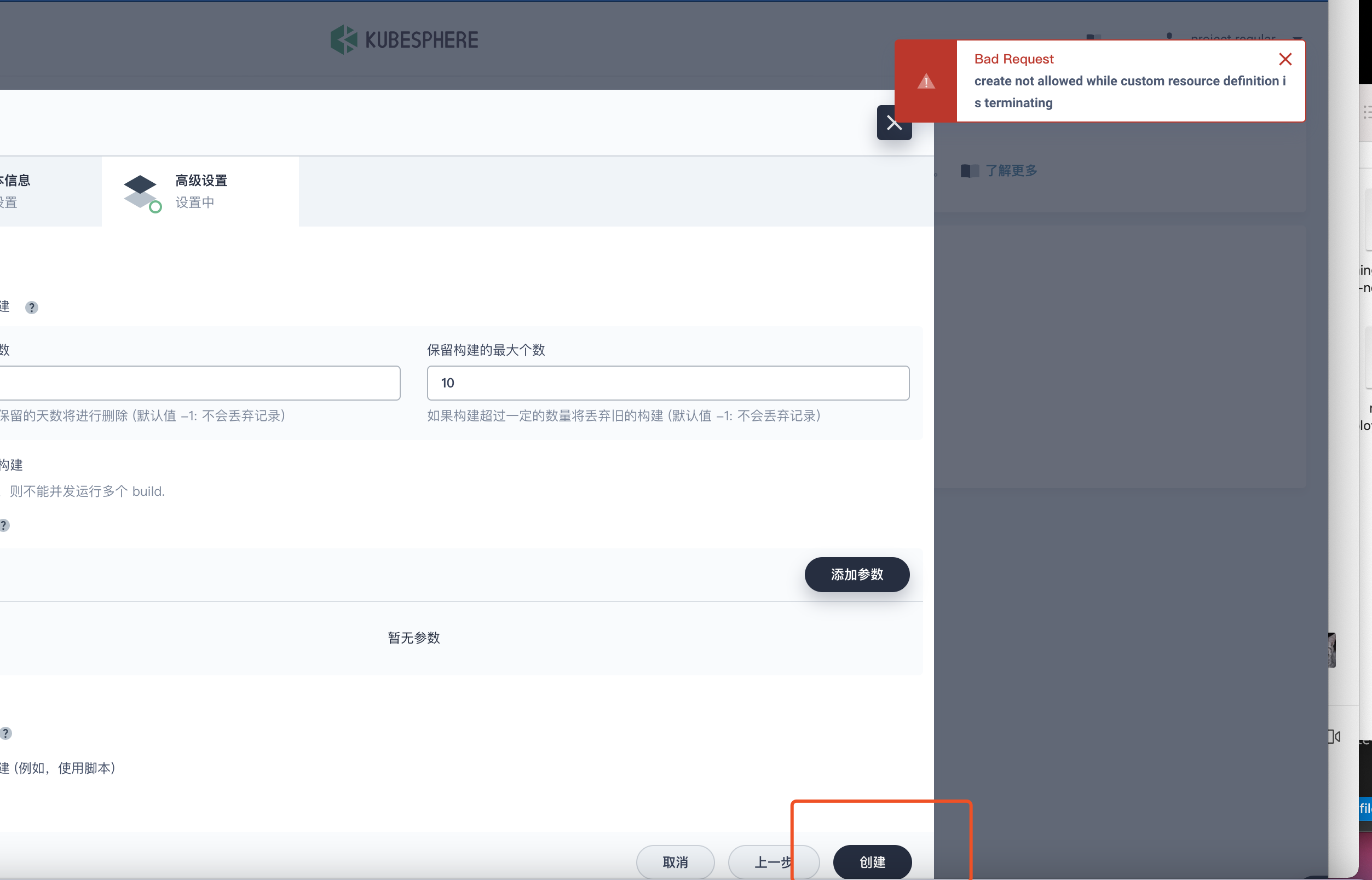Image resolution: width=1372 pixels, height=880 pixels.
Task: Click the 了解更多 link
Action: point(1012,170)
